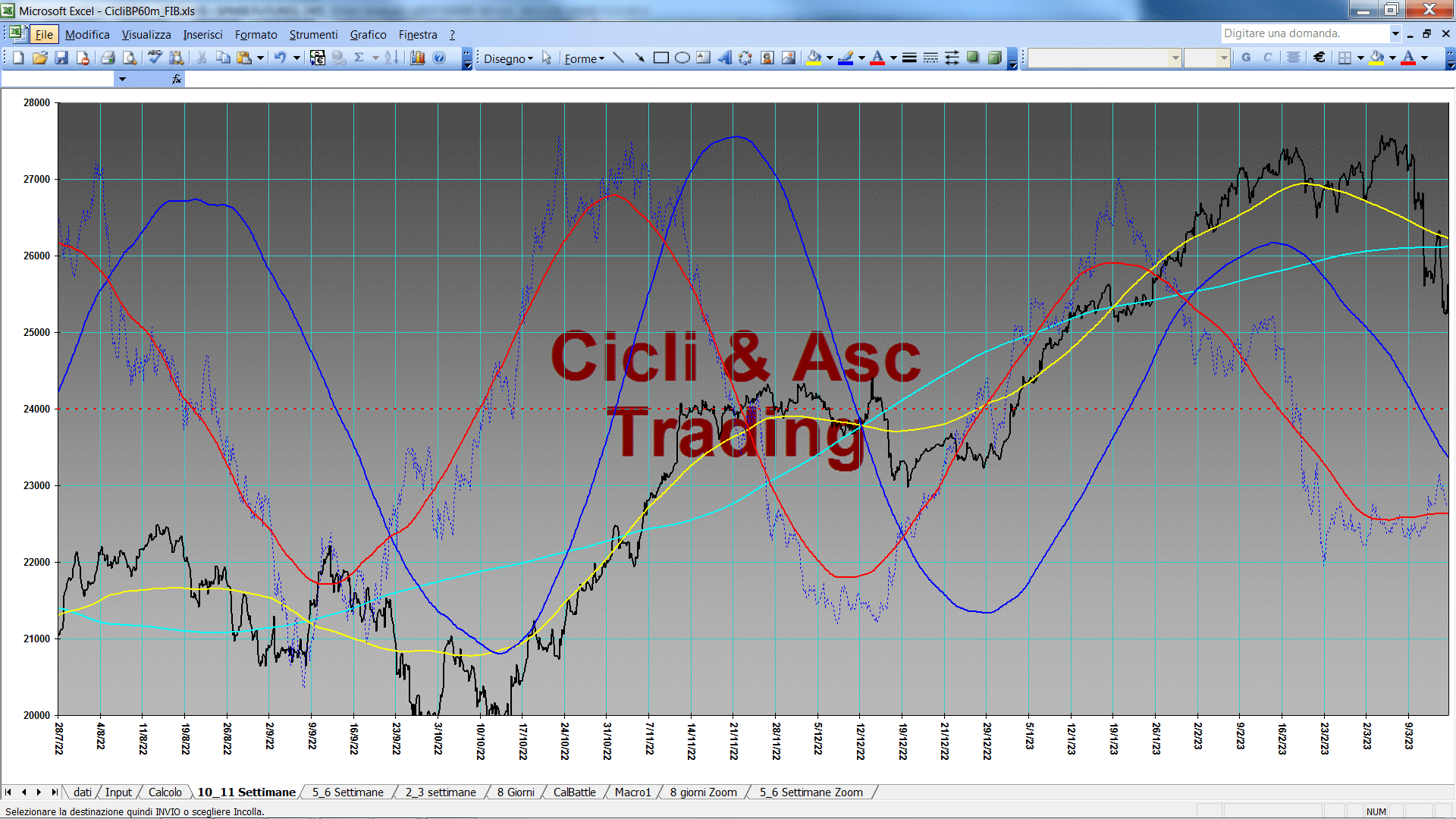Insert a Text Box from Drawing toolbar
This screenshot has height=819, width=1456.
[703, 58]
